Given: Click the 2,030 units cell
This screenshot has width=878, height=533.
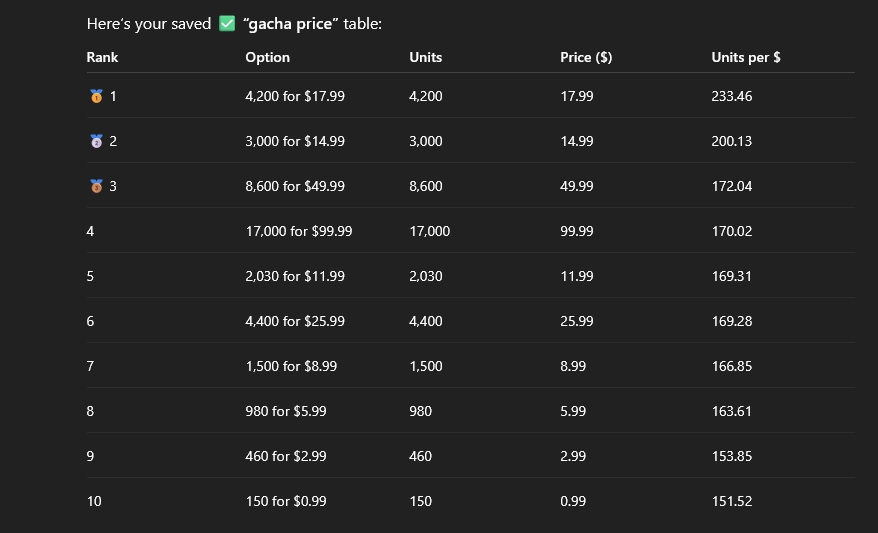Looking at the screenshot, I should pos(425,276).
